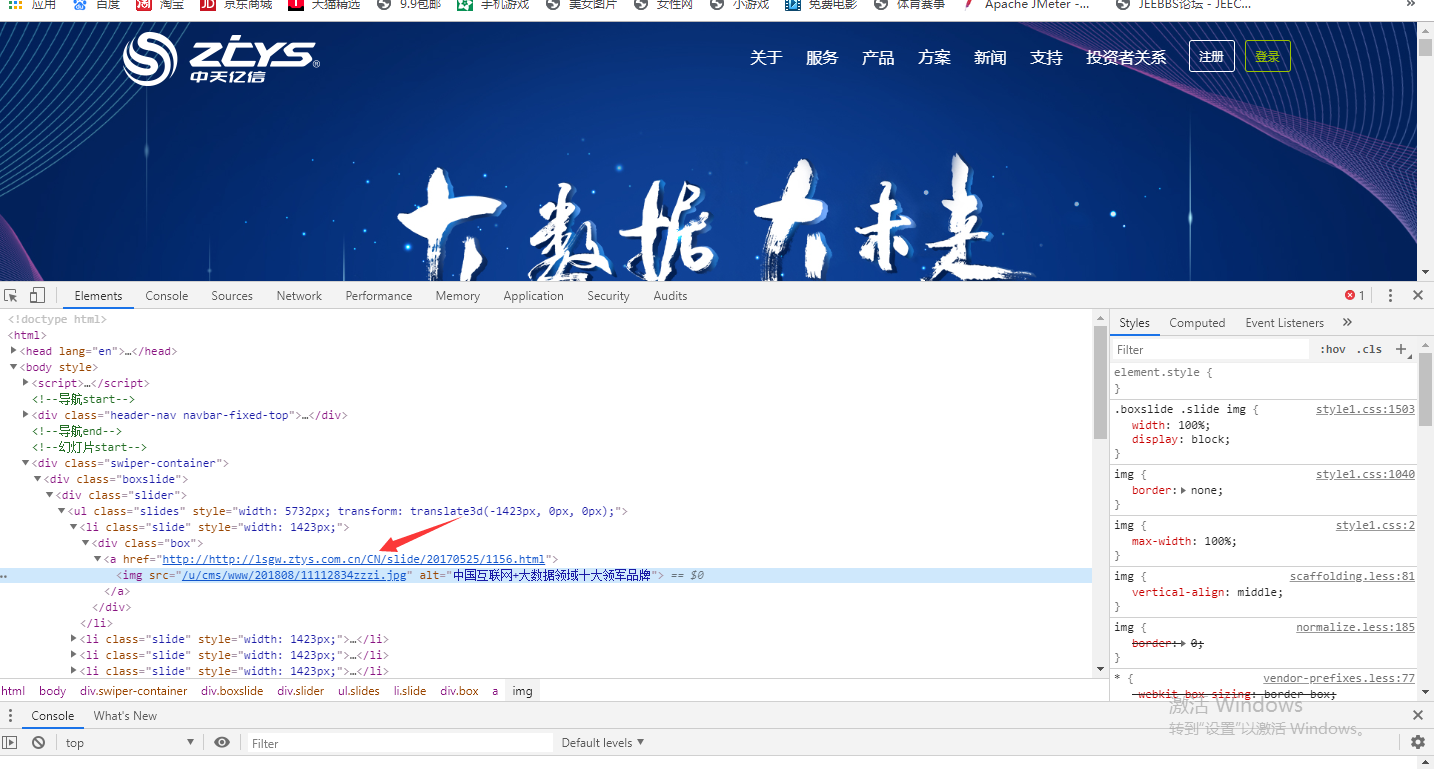Switch to the Sources tab
The width and height of the screenshot is (1434, 769).
point(232,296)
